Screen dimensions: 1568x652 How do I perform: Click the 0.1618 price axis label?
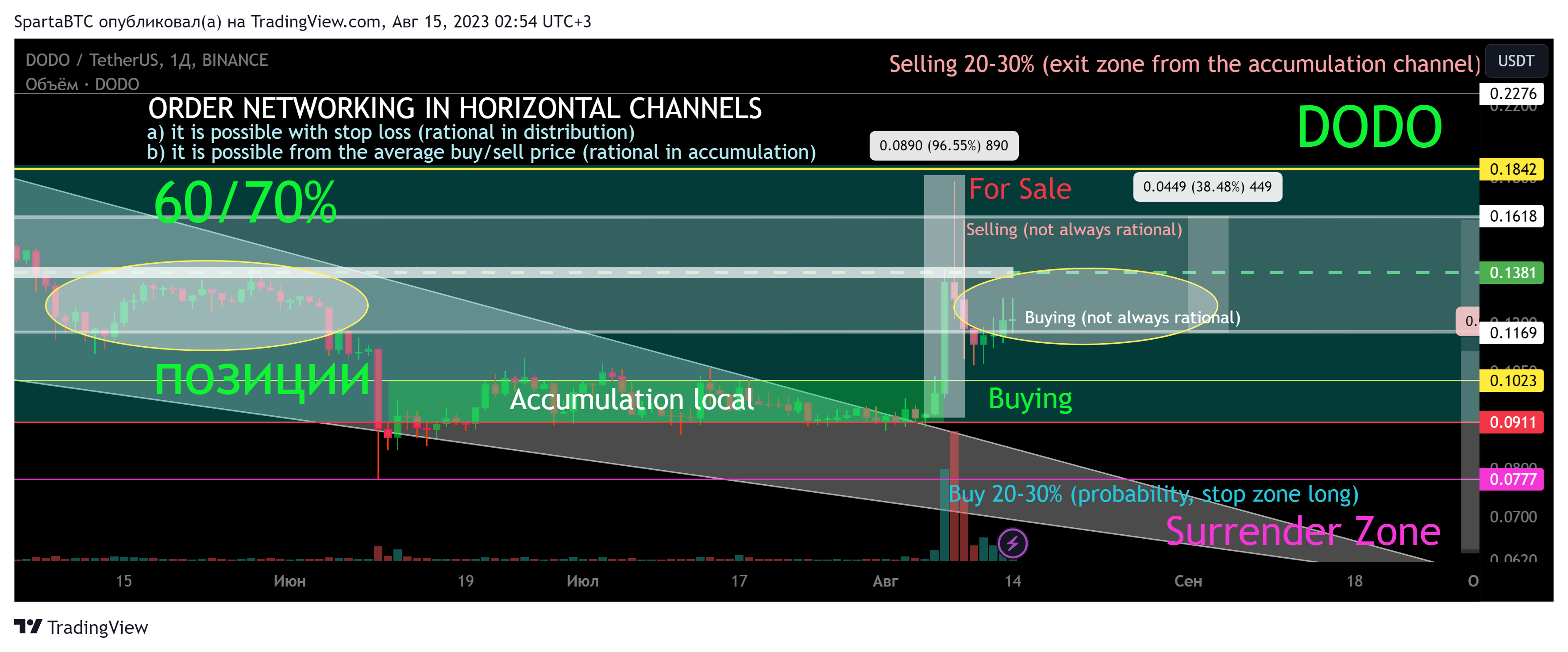[x=1512, y=216]
